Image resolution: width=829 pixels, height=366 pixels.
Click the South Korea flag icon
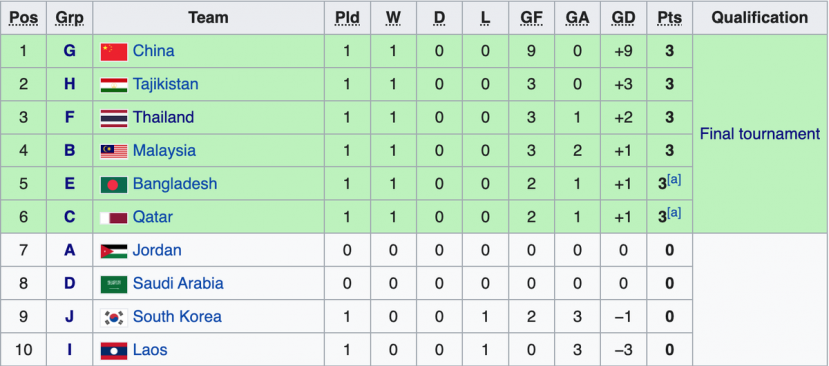tap(114, 317)
